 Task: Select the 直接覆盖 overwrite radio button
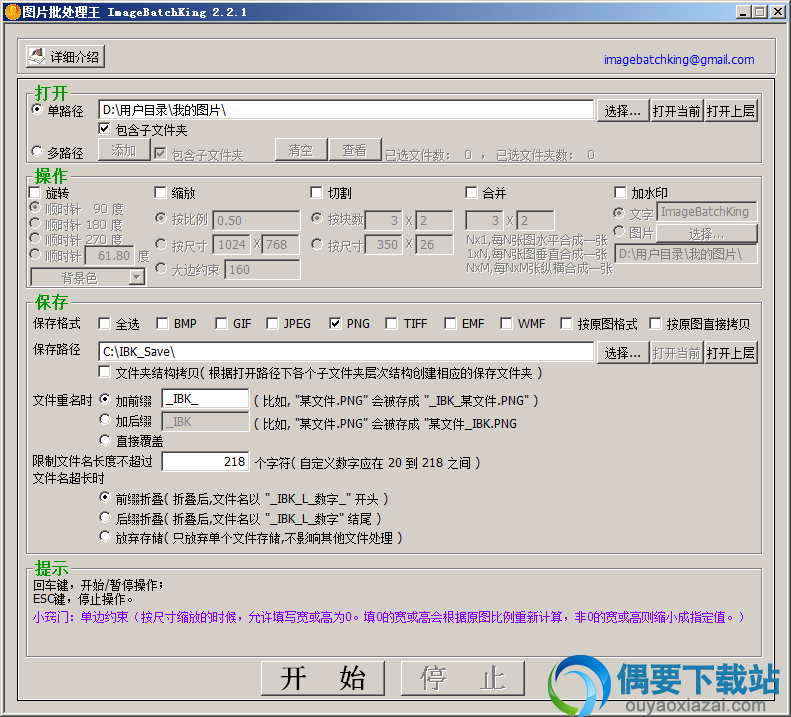(105, 439)
